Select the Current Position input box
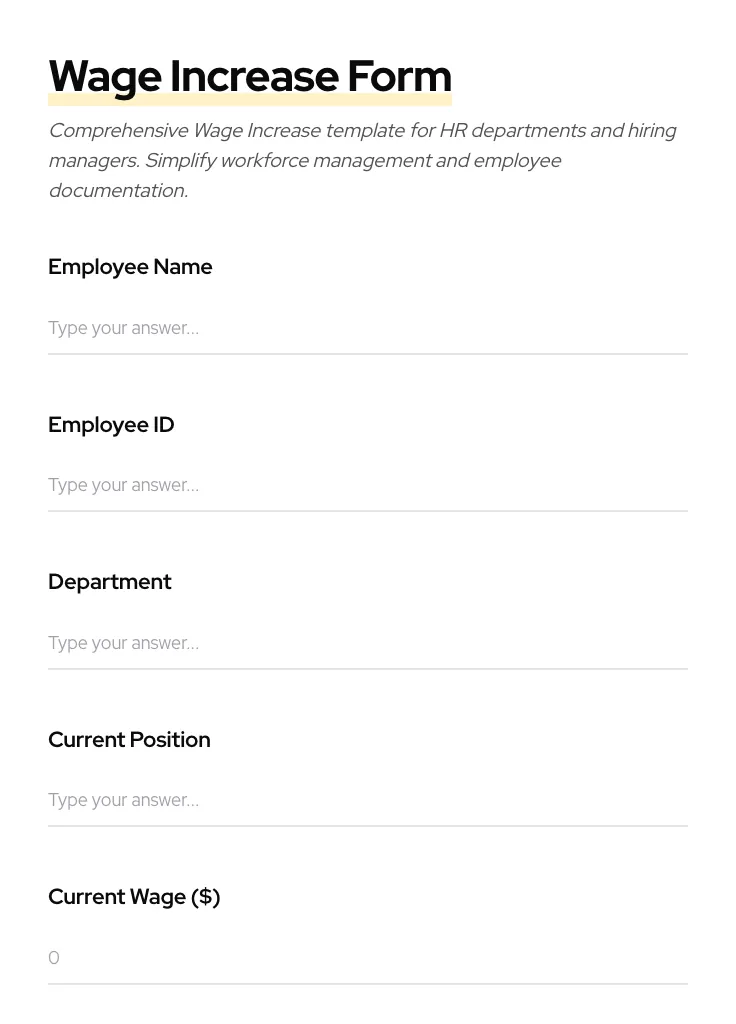The image size is (736, 1024). pos(367,800)
